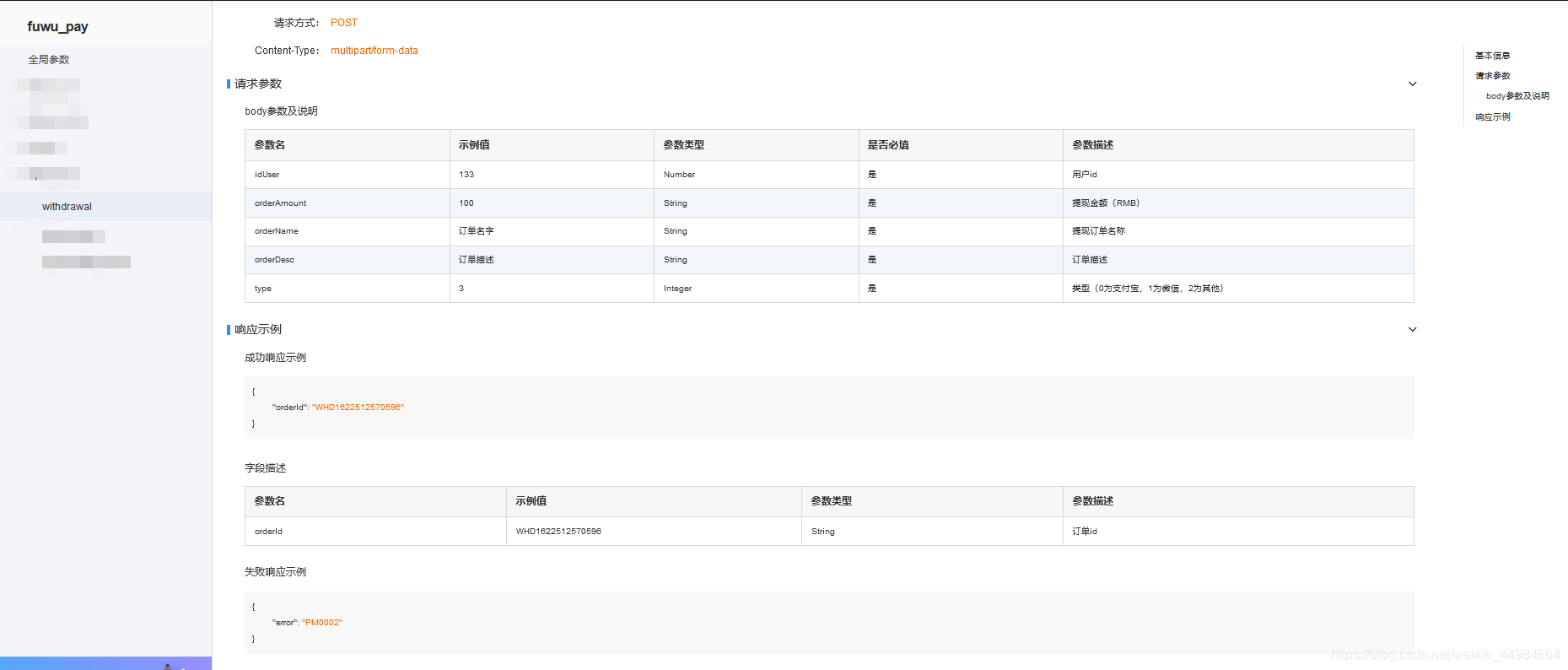This screenshot has height=670, width=1568.
Task: Select the orderDesc parameter cell
Action: pyautogui.click(x=347, y=260)
